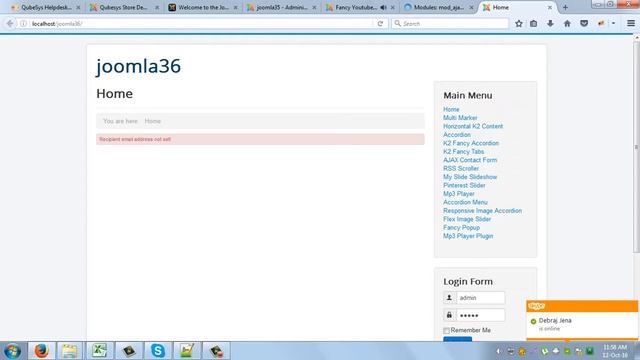Switch to the QubeSys Helpdesk tab

tap(45, 7)
